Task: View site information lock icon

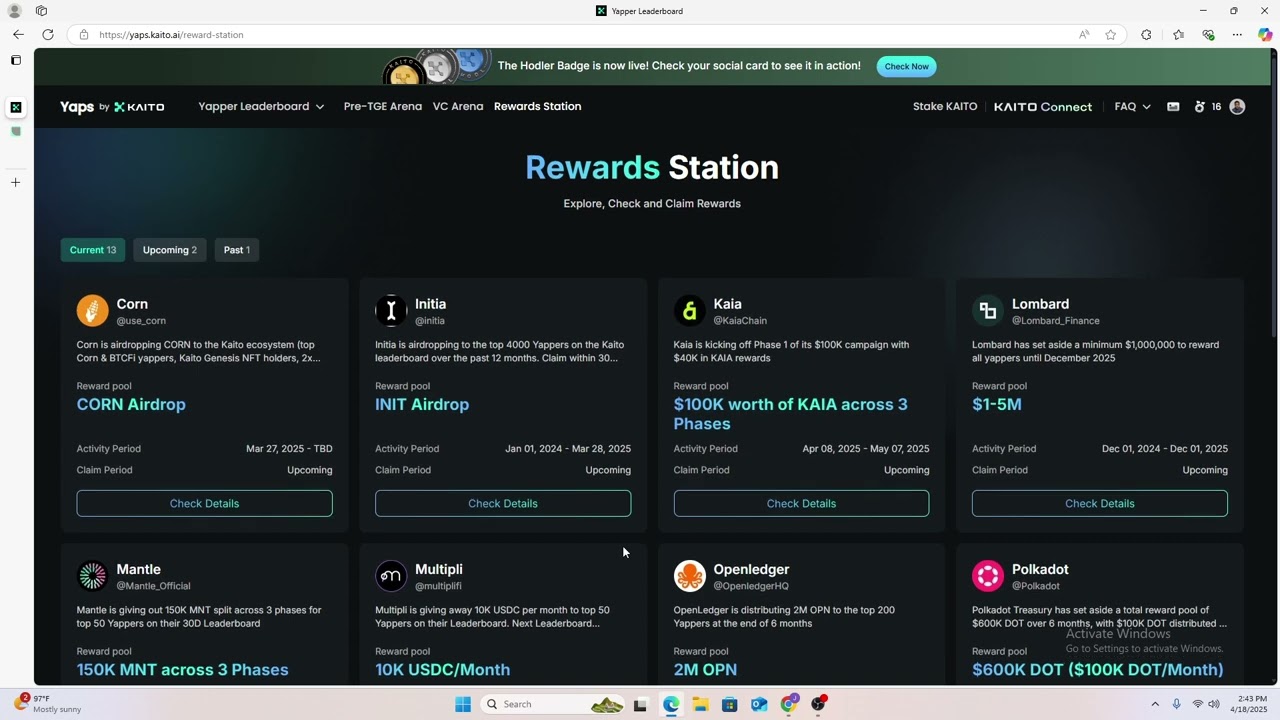Action: pyautogui.click(x=84, y=35)
